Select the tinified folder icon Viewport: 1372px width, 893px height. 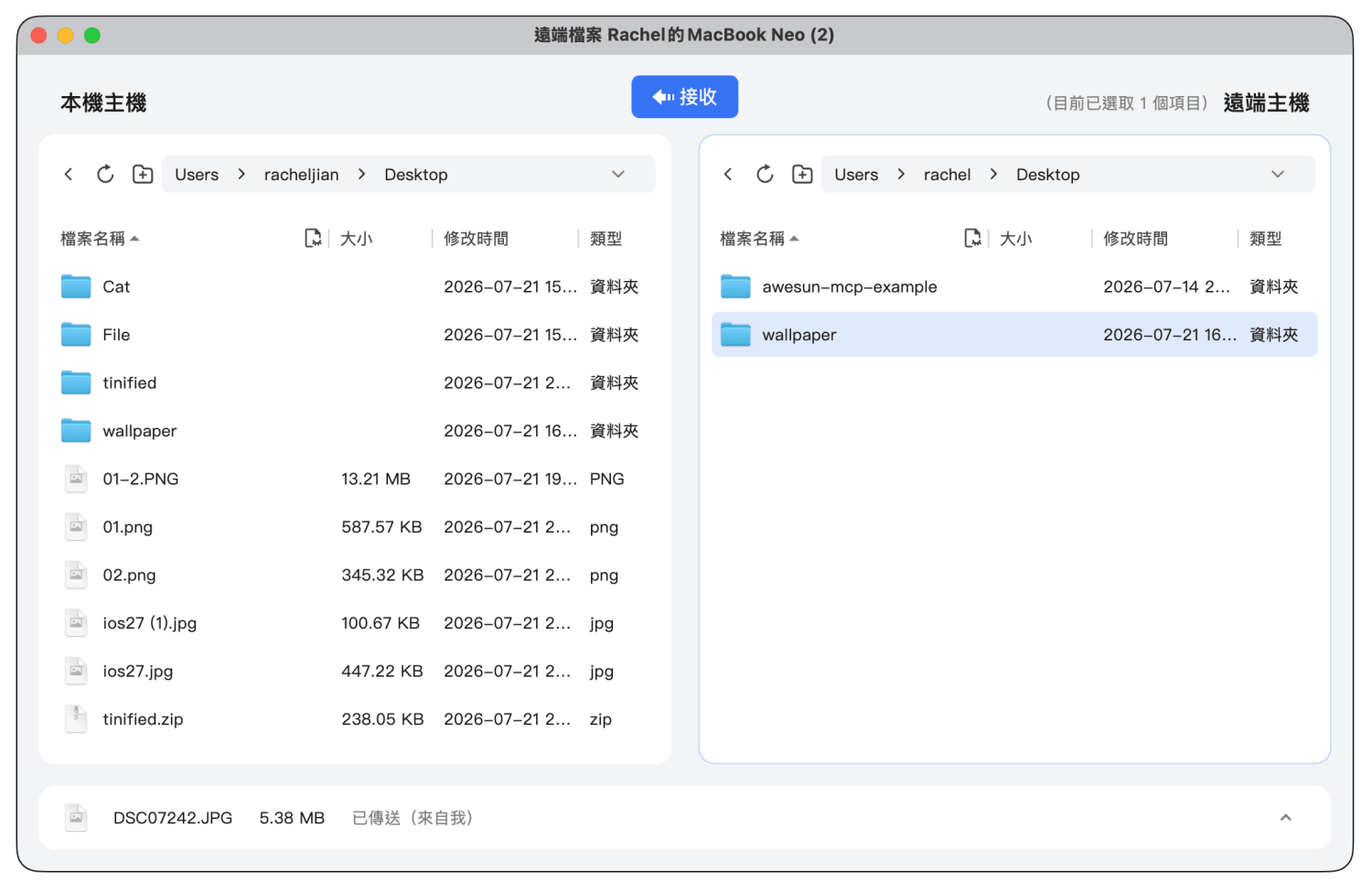click(x=76, y=382)
